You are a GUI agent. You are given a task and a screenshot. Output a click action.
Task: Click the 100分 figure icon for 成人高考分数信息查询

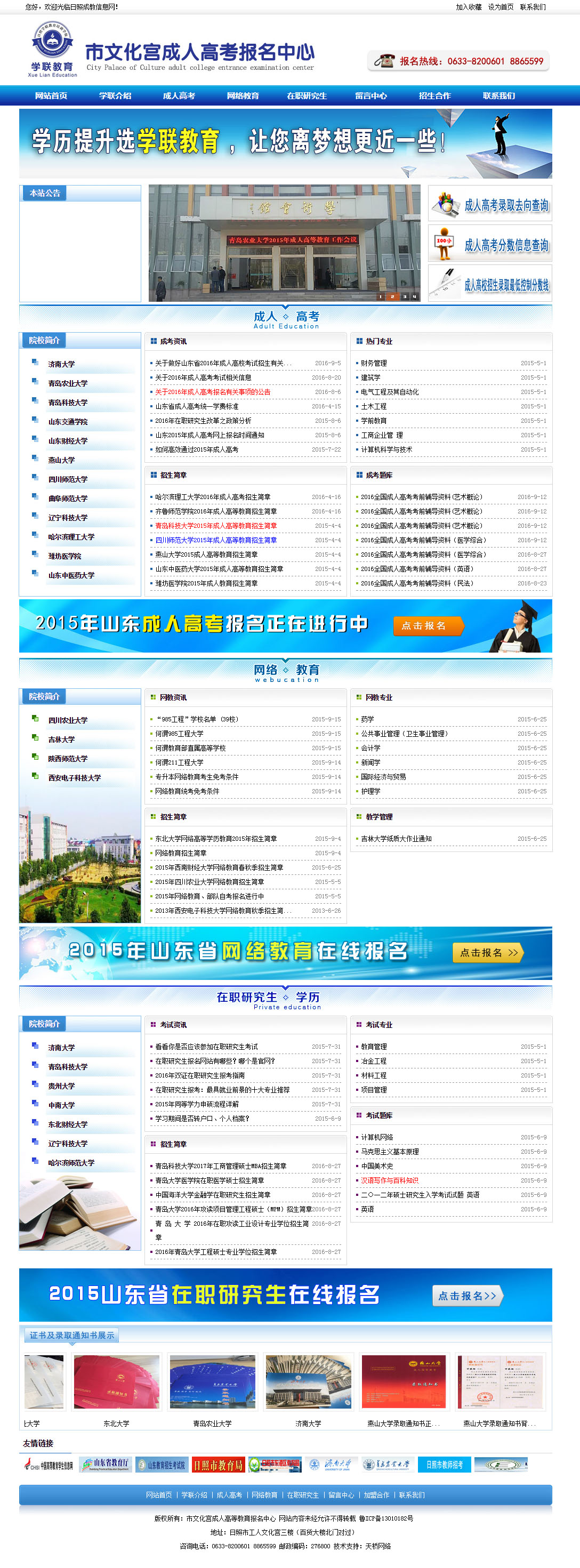pos(444,244)
